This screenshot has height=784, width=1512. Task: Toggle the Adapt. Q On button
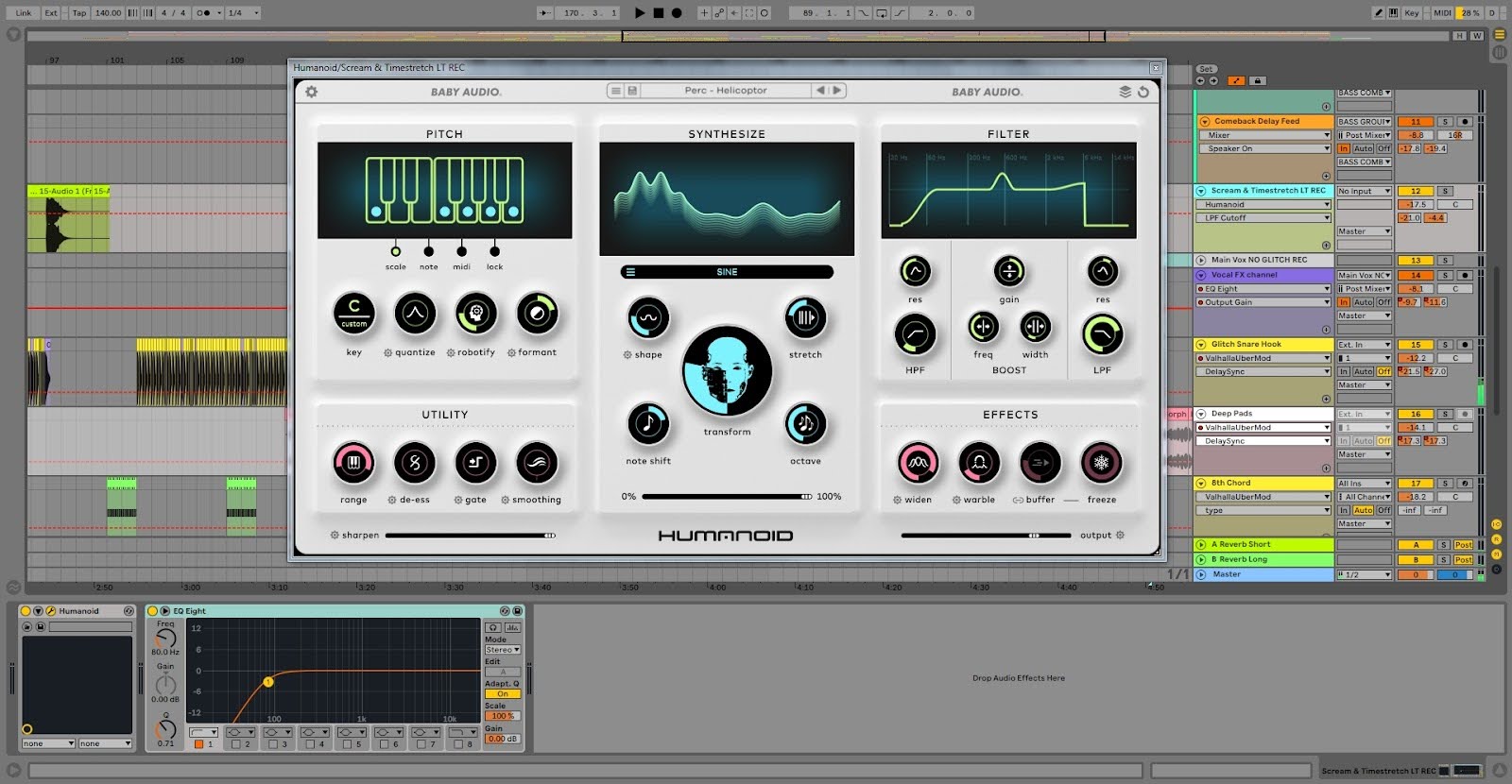503,693
